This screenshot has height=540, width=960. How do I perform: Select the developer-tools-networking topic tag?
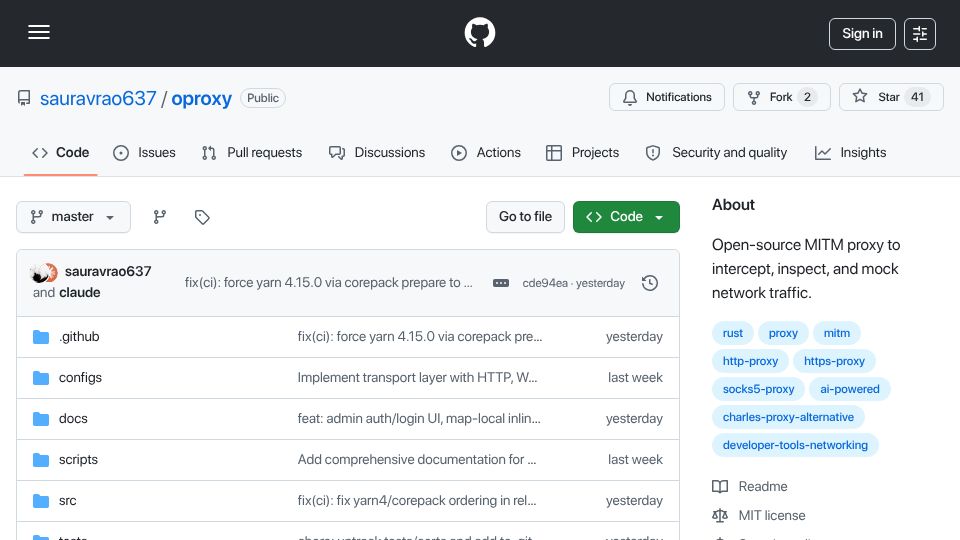pos(795,446)
